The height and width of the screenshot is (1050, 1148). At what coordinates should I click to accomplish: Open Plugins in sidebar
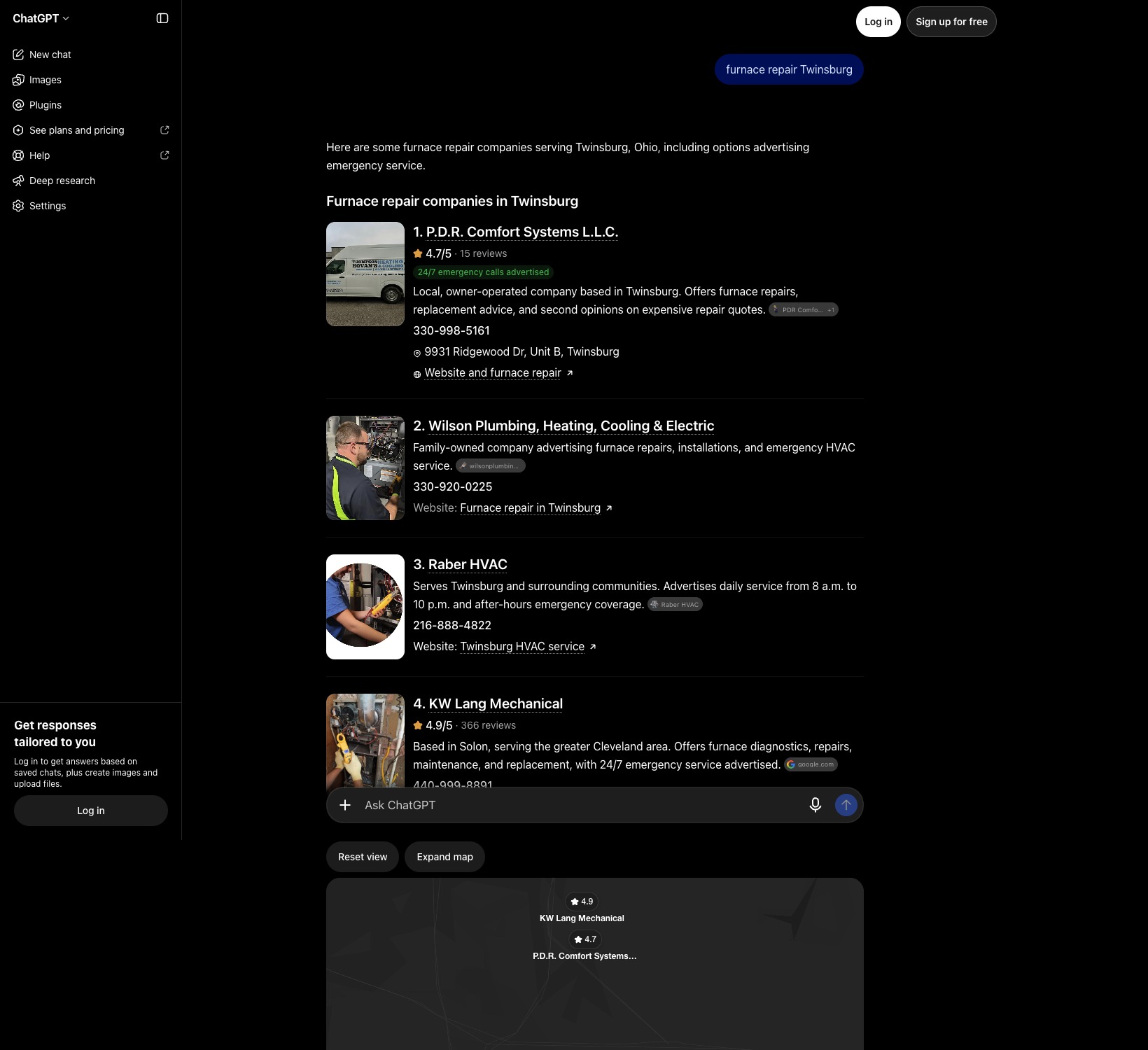pos(91,105)
